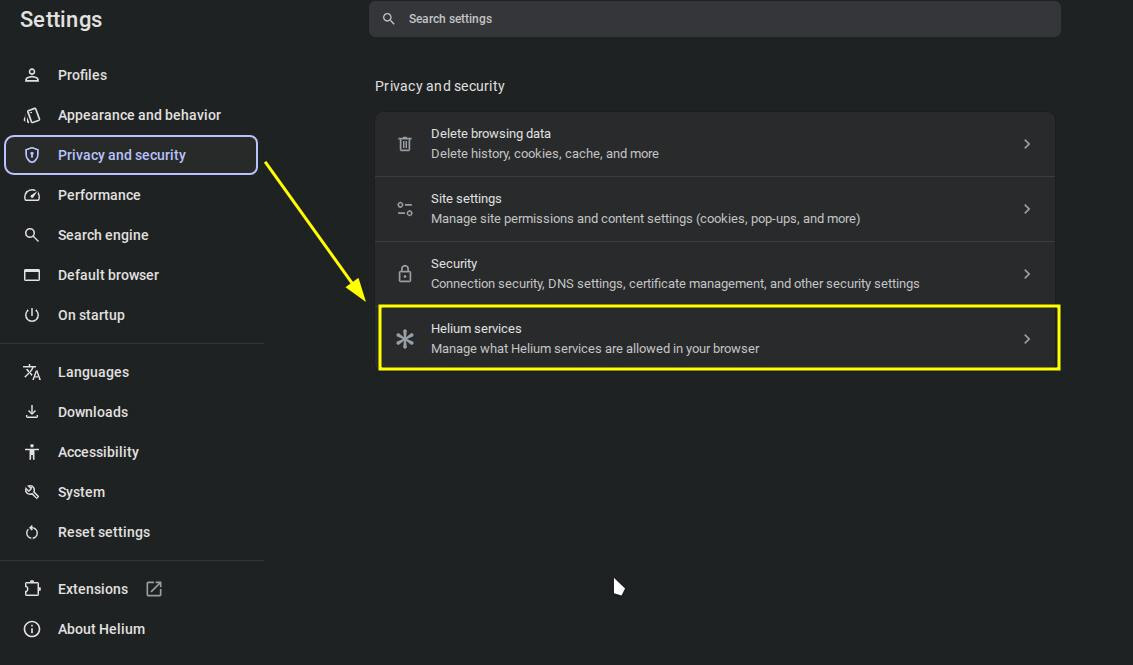The height and width of the screenshot is (665, 1133).
Task: Expand the Delete browsing data chevron
Action: click(1027, 144)
